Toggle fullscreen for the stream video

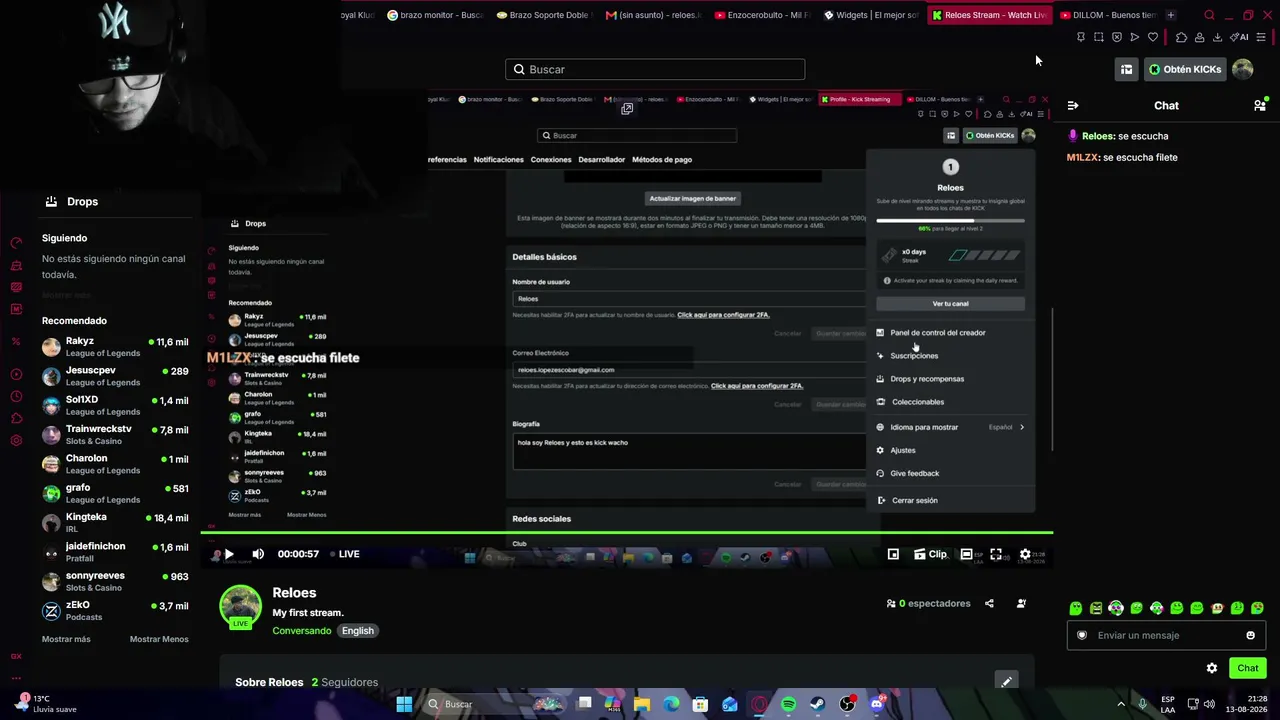996,554
